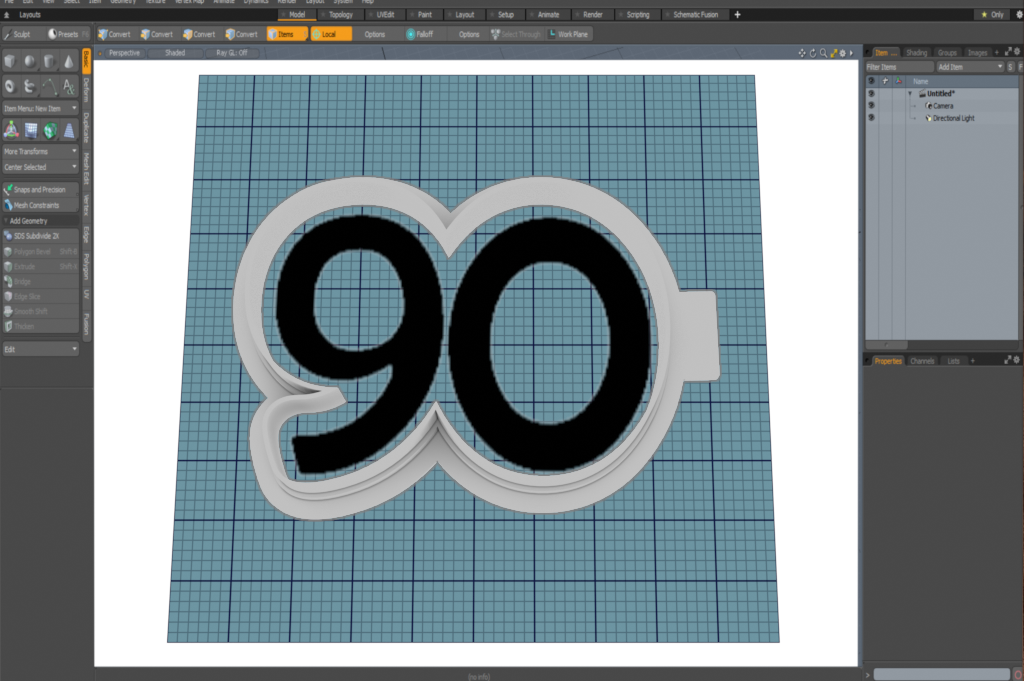The height and width of the screenshot is (681, 1024).
Task: Toggle the Work Plane option
Action: pyautogui.click(x=568, y=34)
